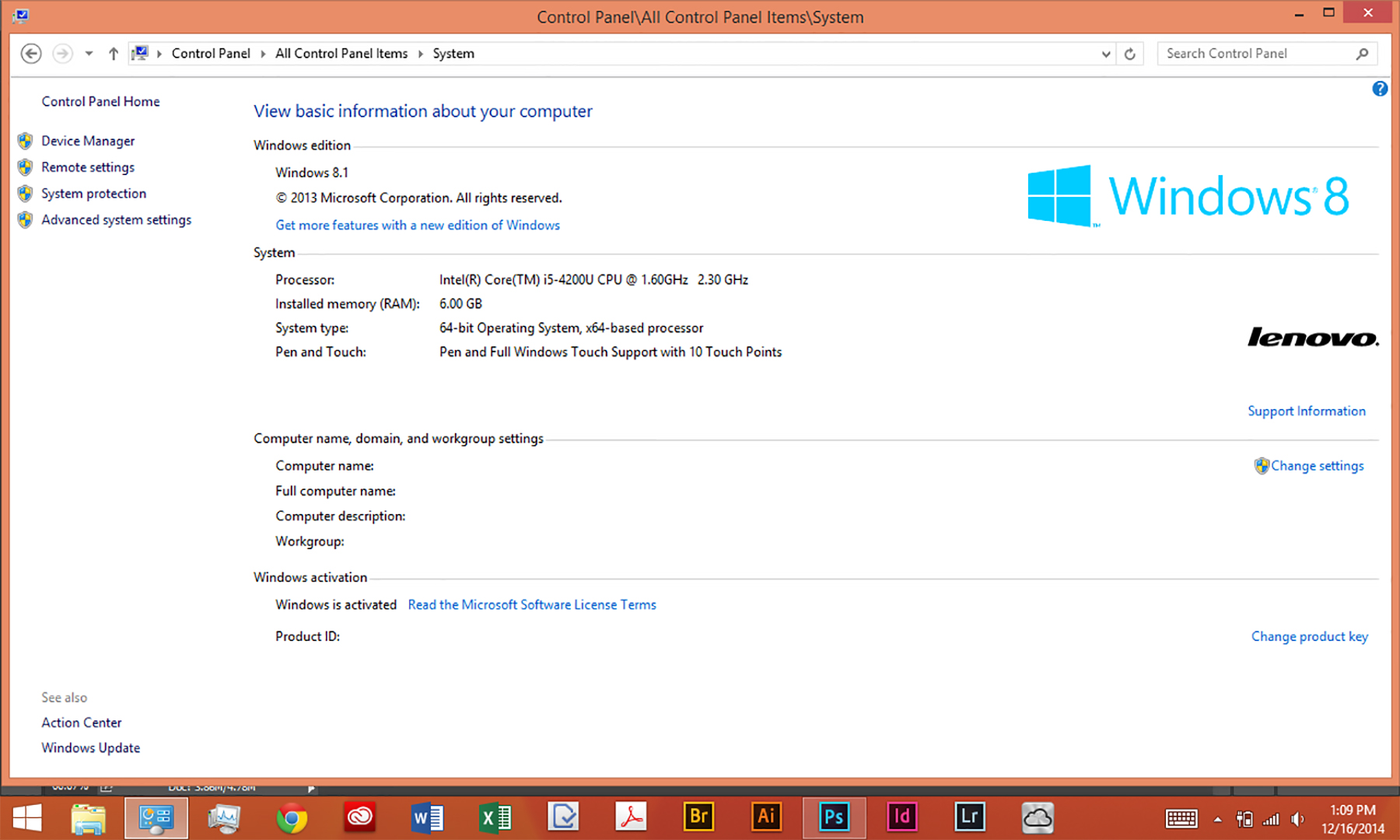The image size is (1400, 840).
Task: Click the Windows Start button
Action: pyautogui.click(x=27, y=817)
